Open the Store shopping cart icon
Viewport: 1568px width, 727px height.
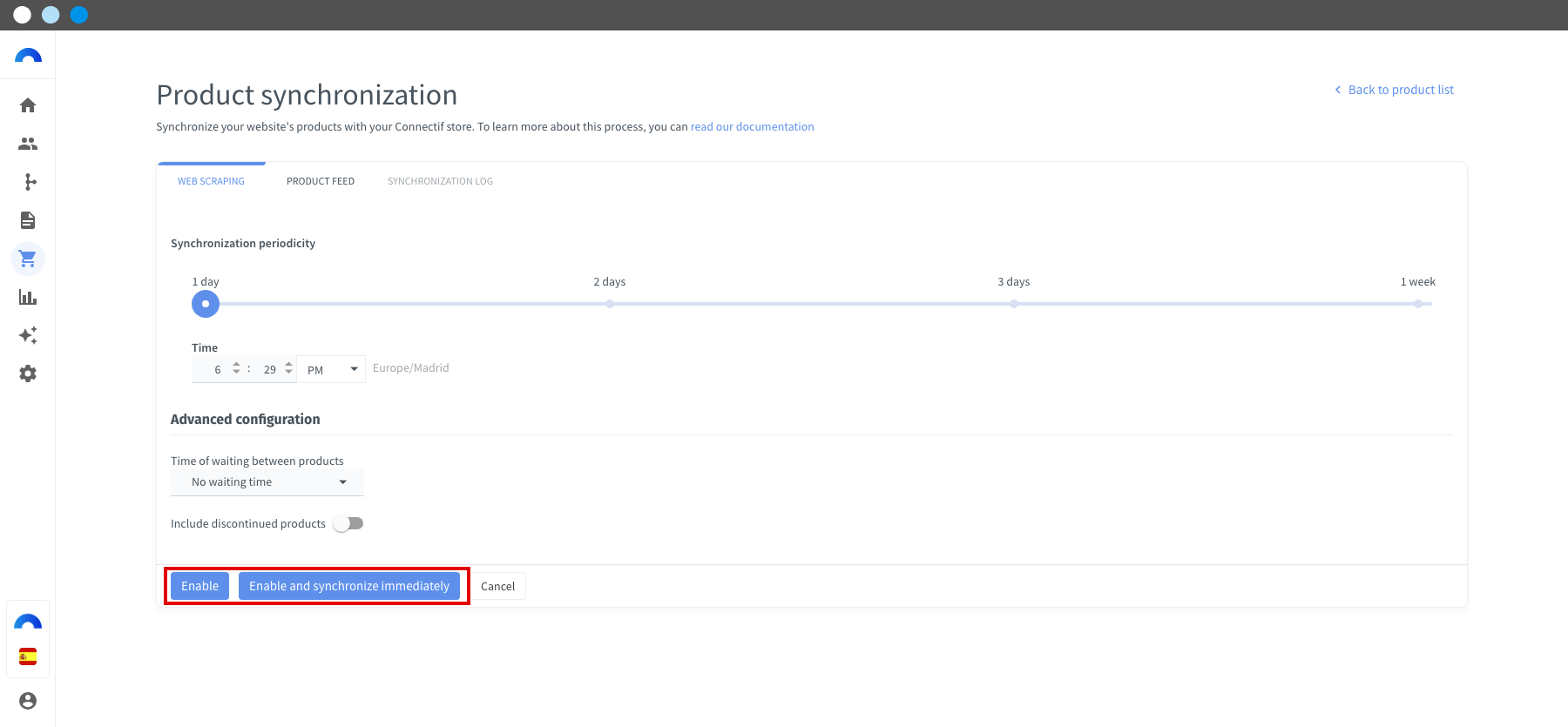pyautogui.click(x=28, y=259)
